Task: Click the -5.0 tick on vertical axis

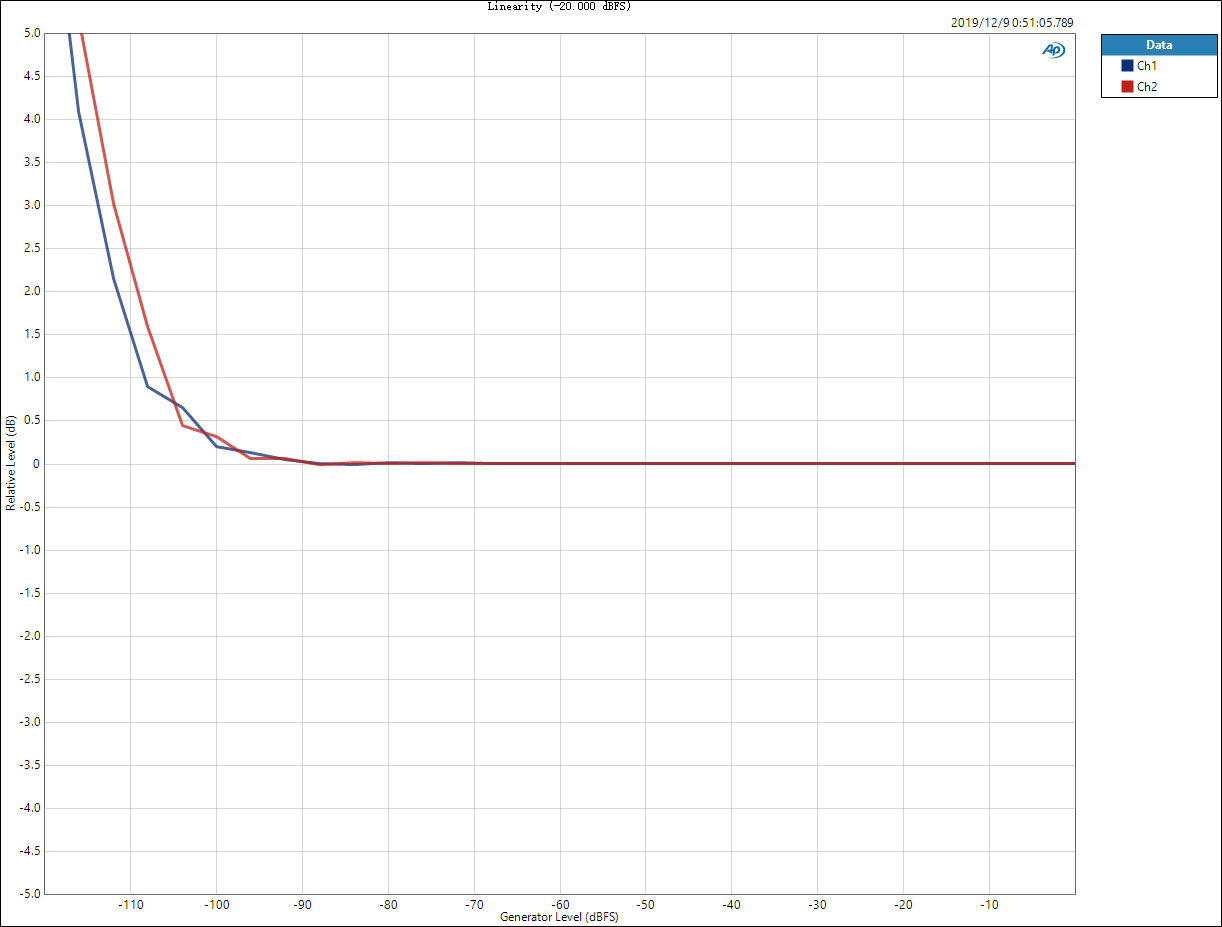Action: coord(30,894)
